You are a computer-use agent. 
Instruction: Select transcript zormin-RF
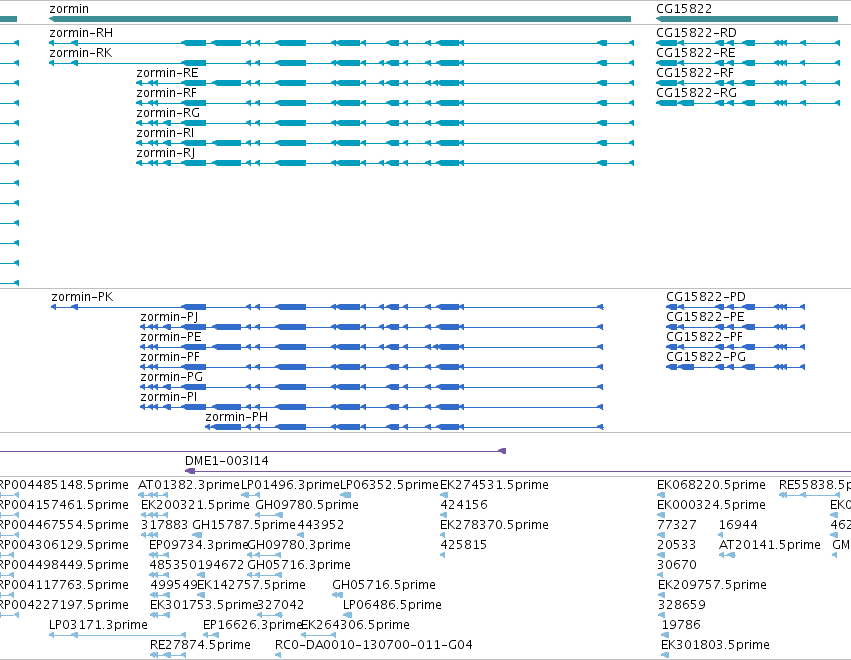point(167,93)
